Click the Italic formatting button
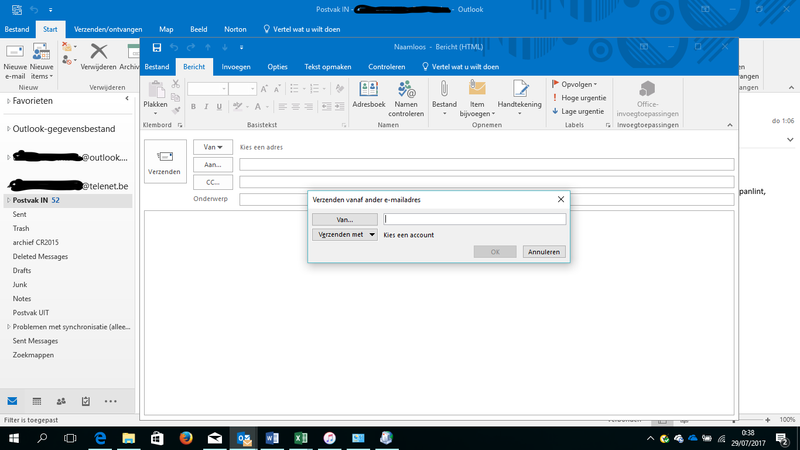The height and width of the screenshot is (450, 800). (206, 107)
